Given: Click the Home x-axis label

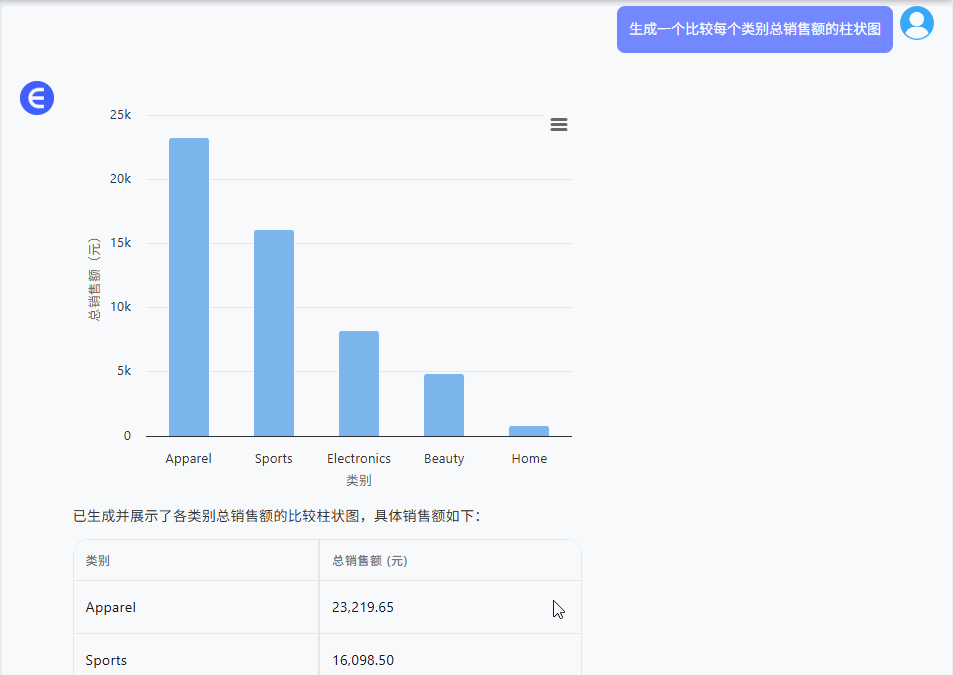Looking at the screenshot, I should (x=529, y=459).
